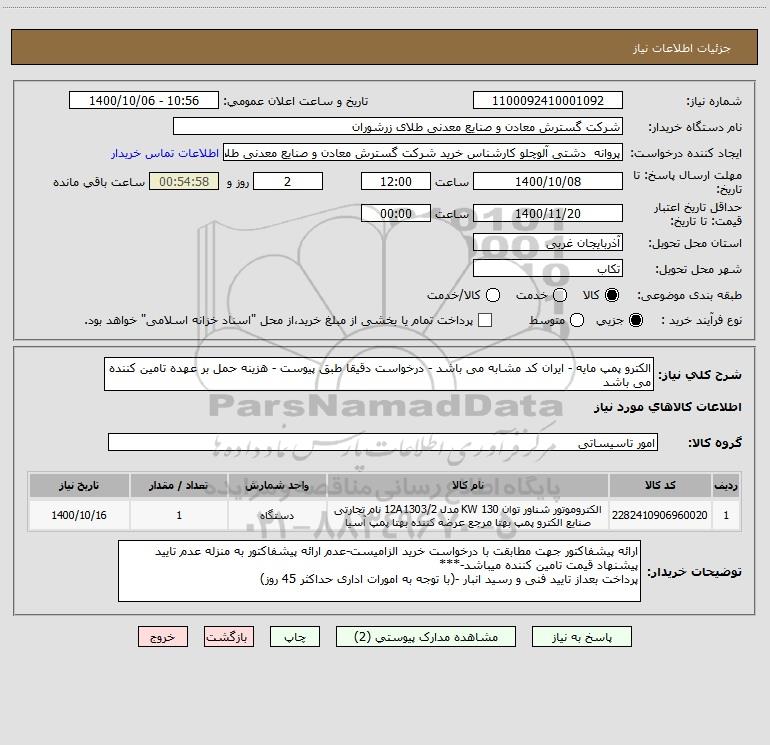The width and height of the screenshot is (770, 745).
Task: Click the واحد شمارش column header
Action: pos(277,485)
